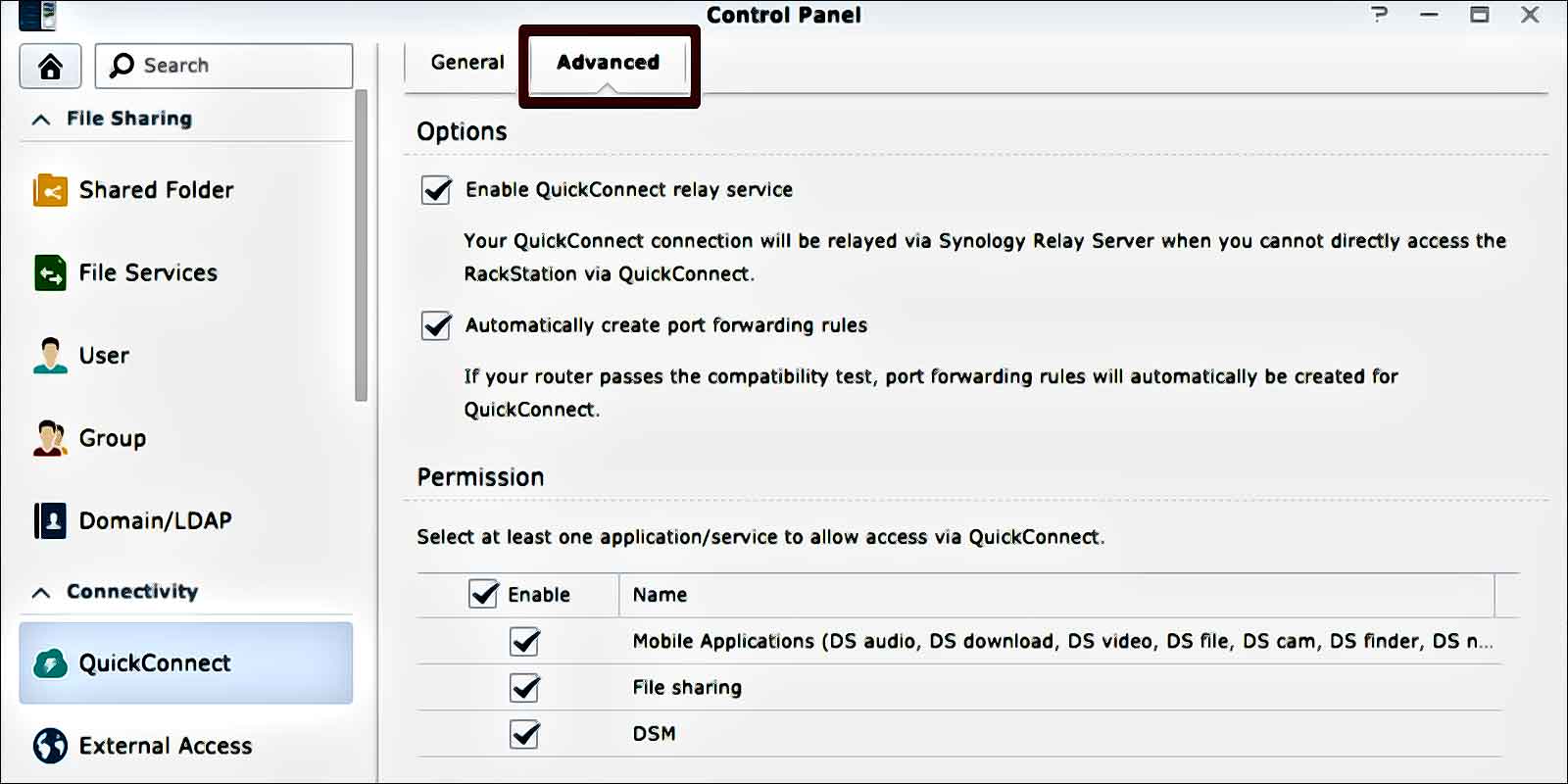Screen dimensions: 1568x784
Task: Click the DSM row text
Action: click(x=654, y=733)
